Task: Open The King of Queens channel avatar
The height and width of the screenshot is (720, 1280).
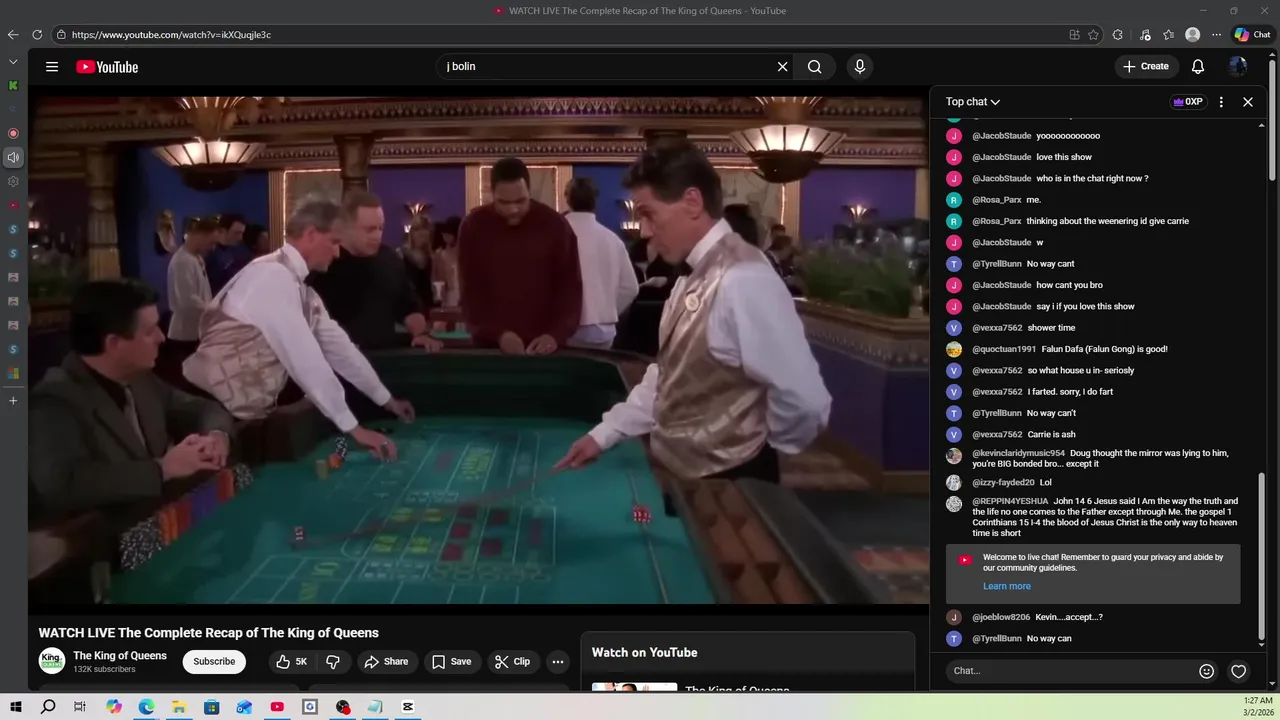Action: tap(52, 661)
